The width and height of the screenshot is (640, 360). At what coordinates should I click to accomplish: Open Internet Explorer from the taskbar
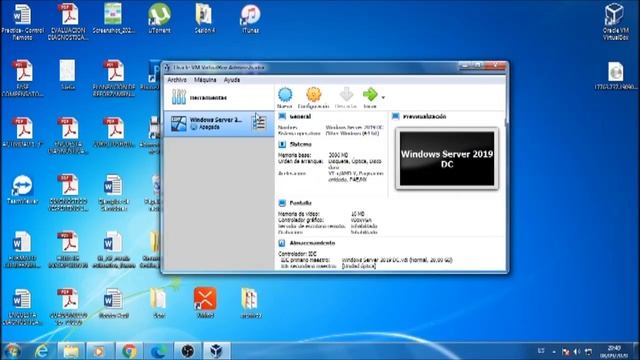pos(42,351)
